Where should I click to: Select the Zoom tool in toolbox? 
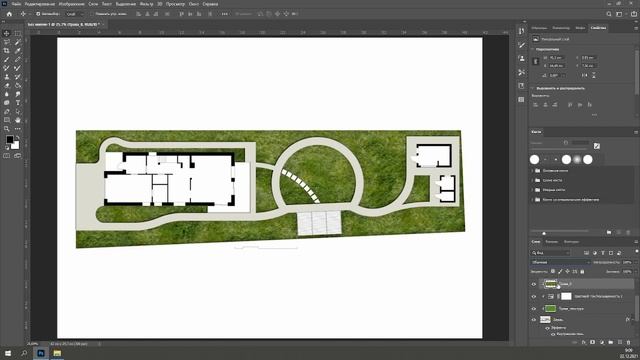point(7,129)
